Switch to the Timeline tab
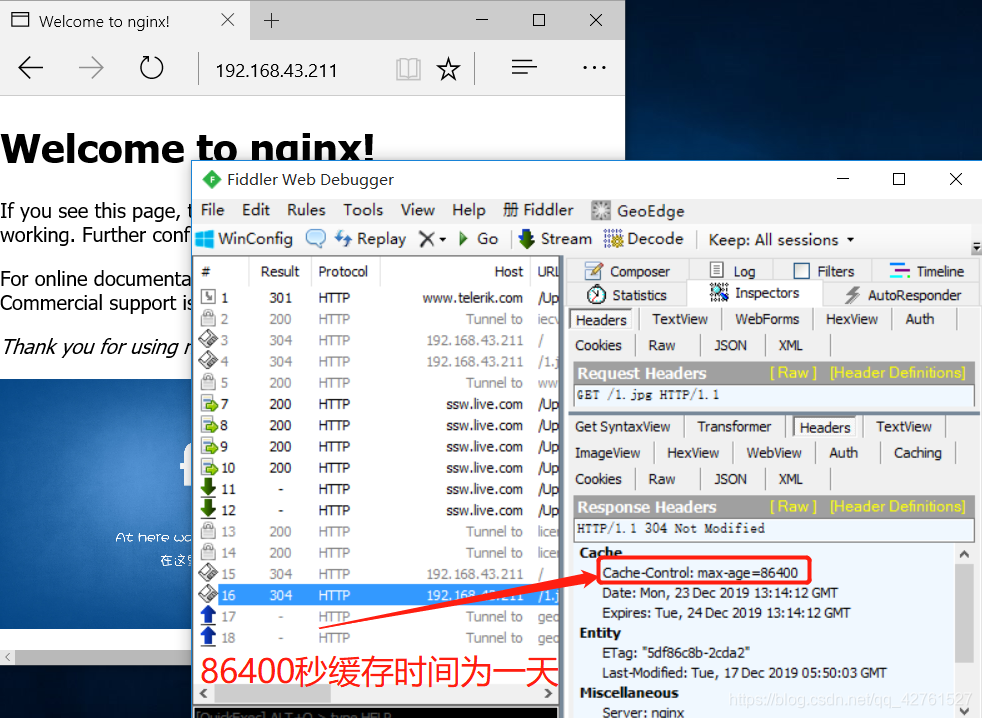Viewport: 982px width, 718px height. [x=927, y=271]
